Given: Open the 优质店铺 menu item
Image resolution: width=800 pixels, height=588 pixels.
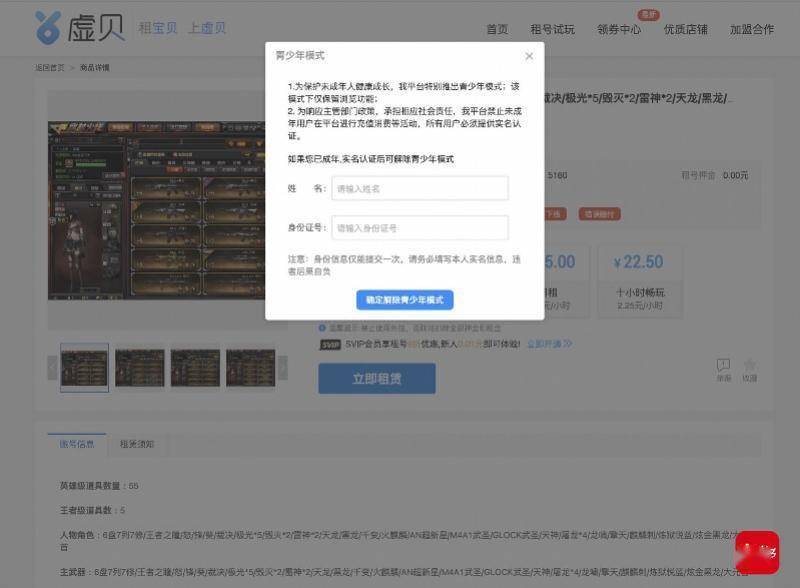Looking at the screenshot, I should (686, 29).
